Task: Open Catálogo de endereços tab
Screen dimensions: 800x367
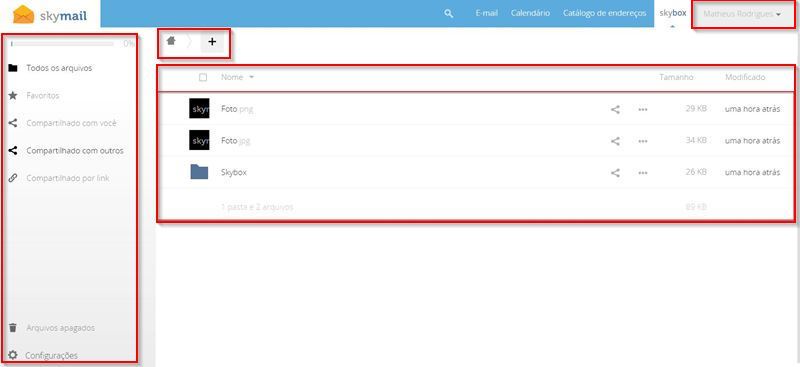Action: point(605,13)
